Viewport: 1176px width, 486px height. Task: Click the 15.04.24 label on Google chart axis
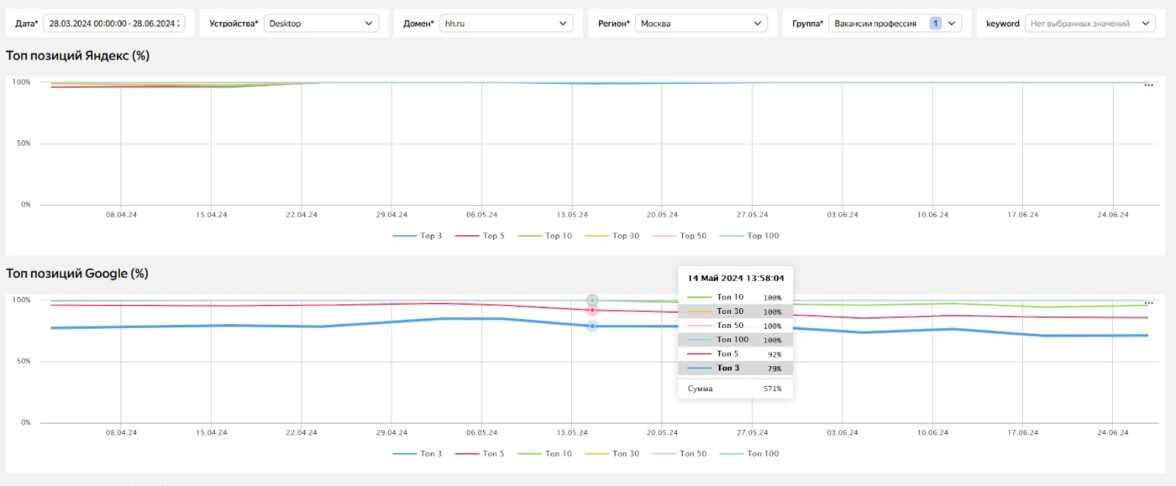tap(211, 433)
